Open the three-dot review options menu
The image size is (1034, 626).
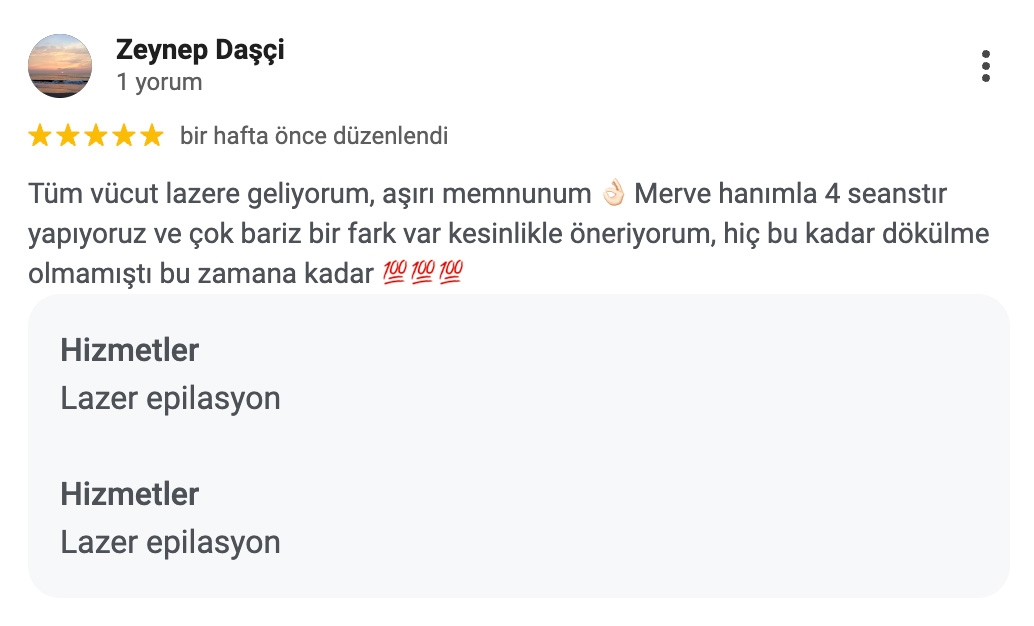coord(986,66)
